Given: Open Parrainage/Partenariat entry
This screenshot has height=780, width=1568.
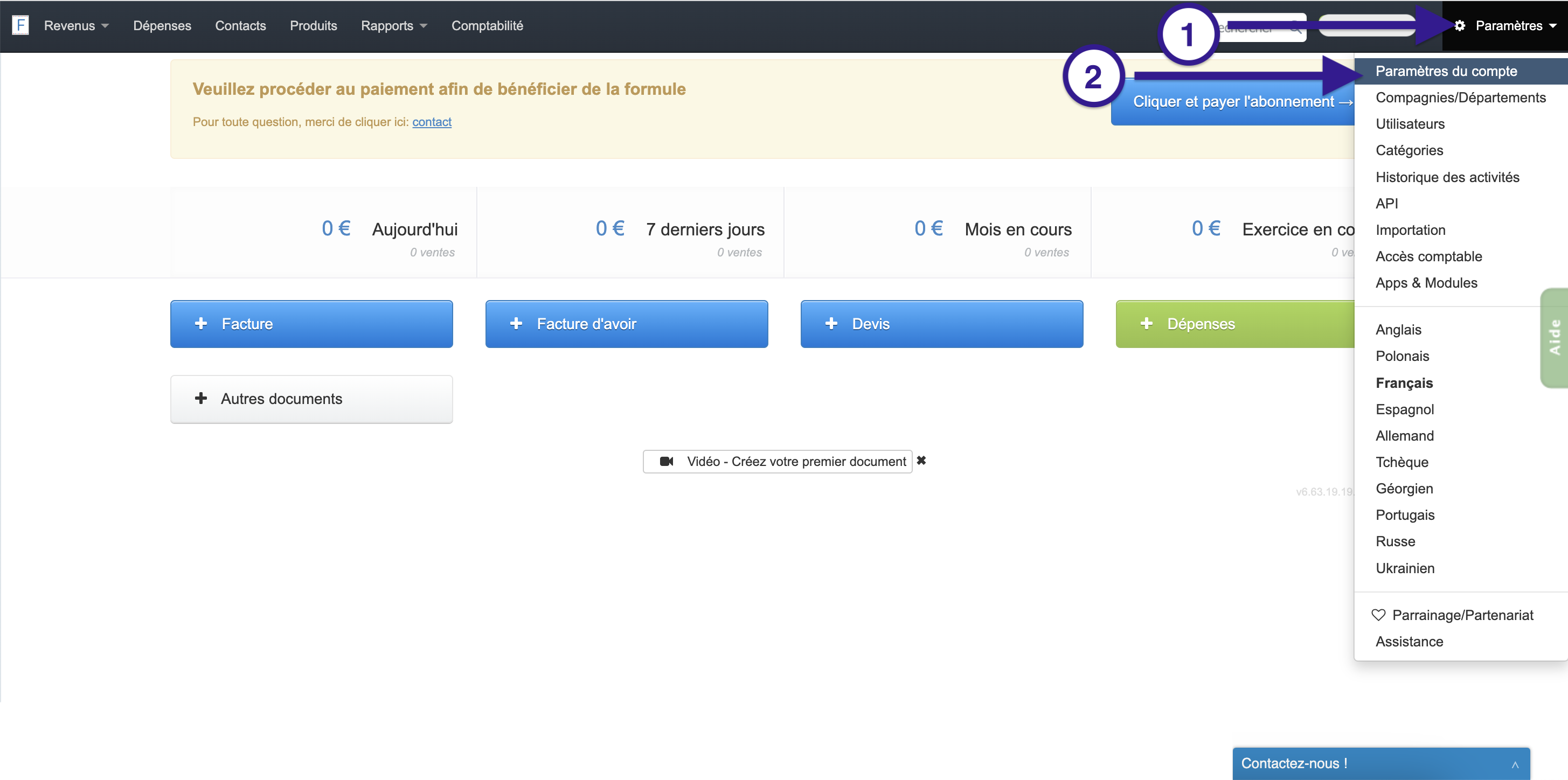Looking at the screenshot, I should click(1461, 615).
